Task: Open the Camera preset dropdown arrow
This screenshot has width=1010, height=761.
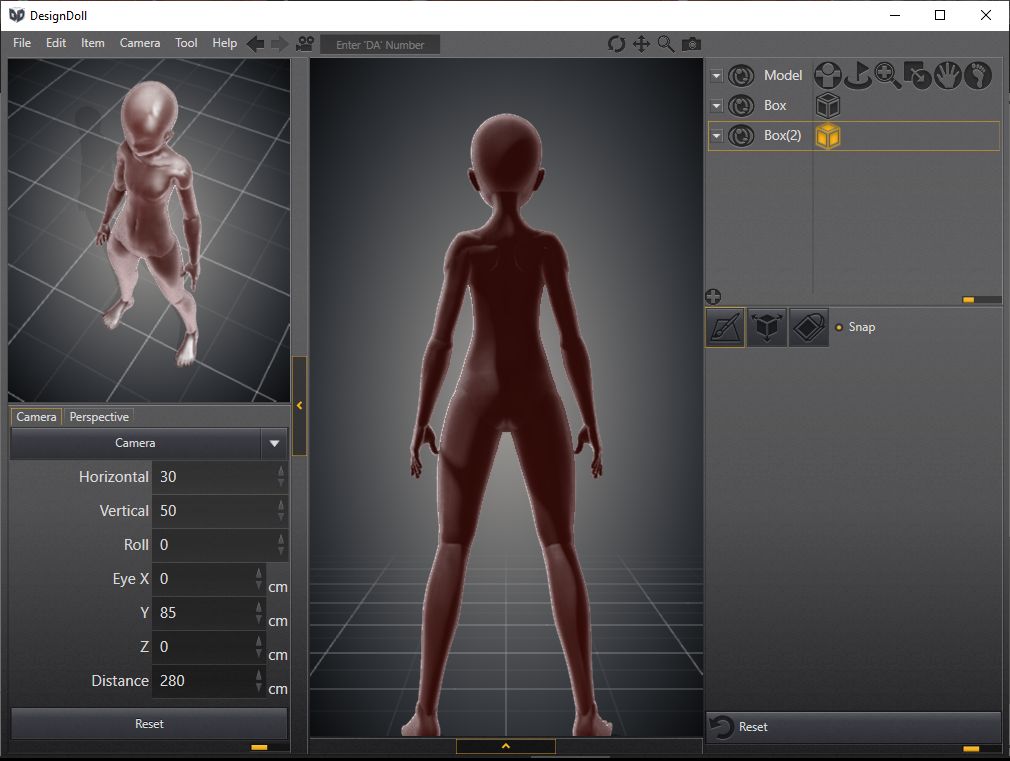Action: (274, 443)
